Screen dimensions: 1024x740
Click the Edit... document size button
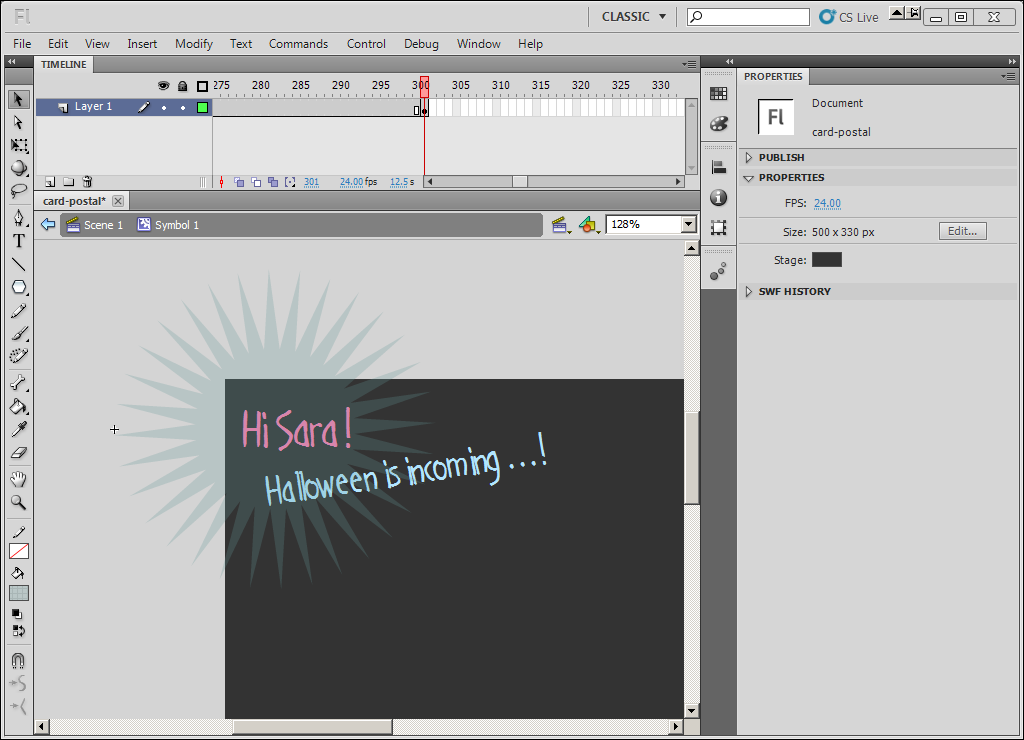coord(963,231)
